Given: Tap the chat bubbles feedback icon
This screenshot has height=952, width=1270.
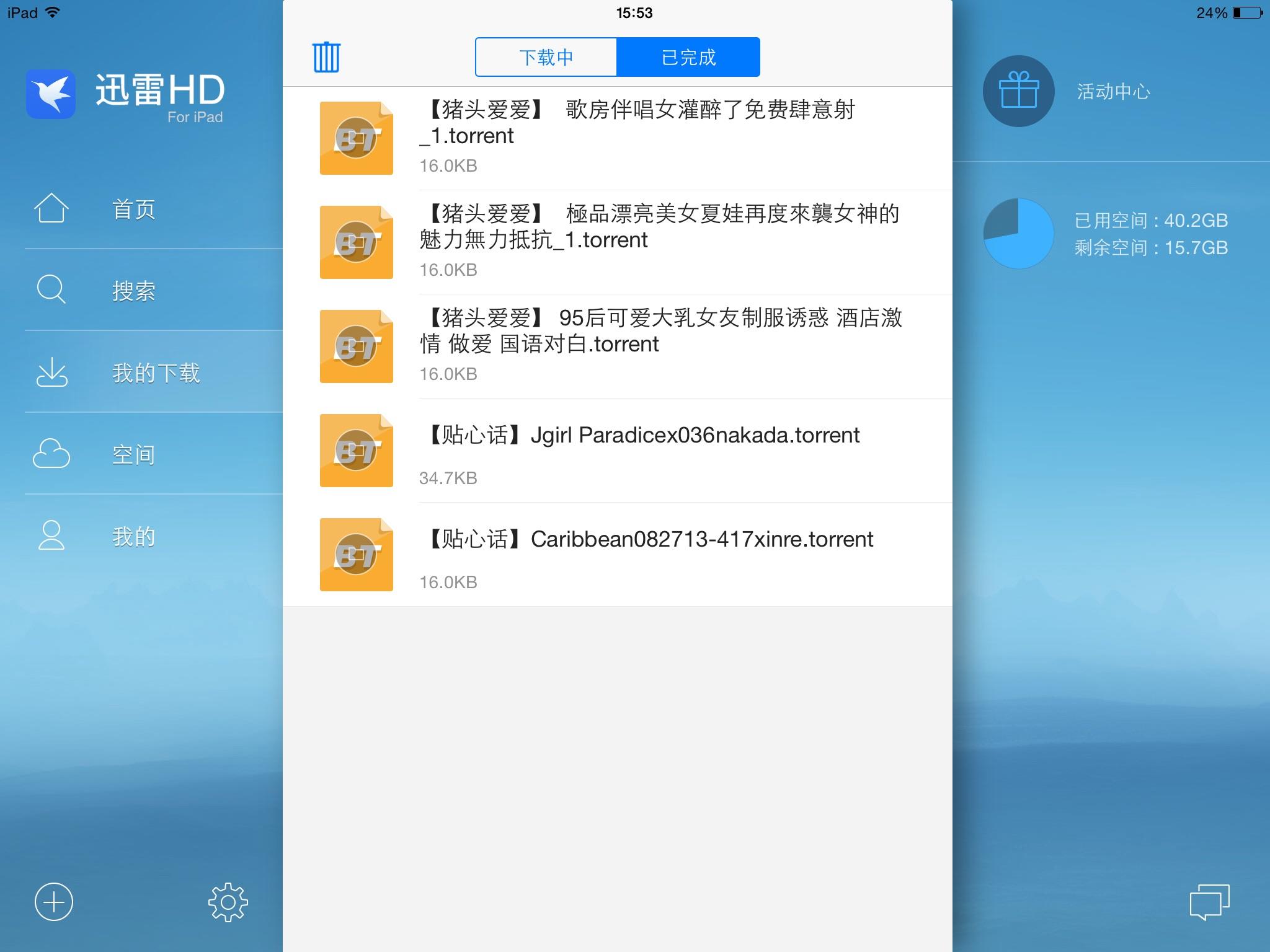Looking at the screenshot, I should [x=1209, y=902].
